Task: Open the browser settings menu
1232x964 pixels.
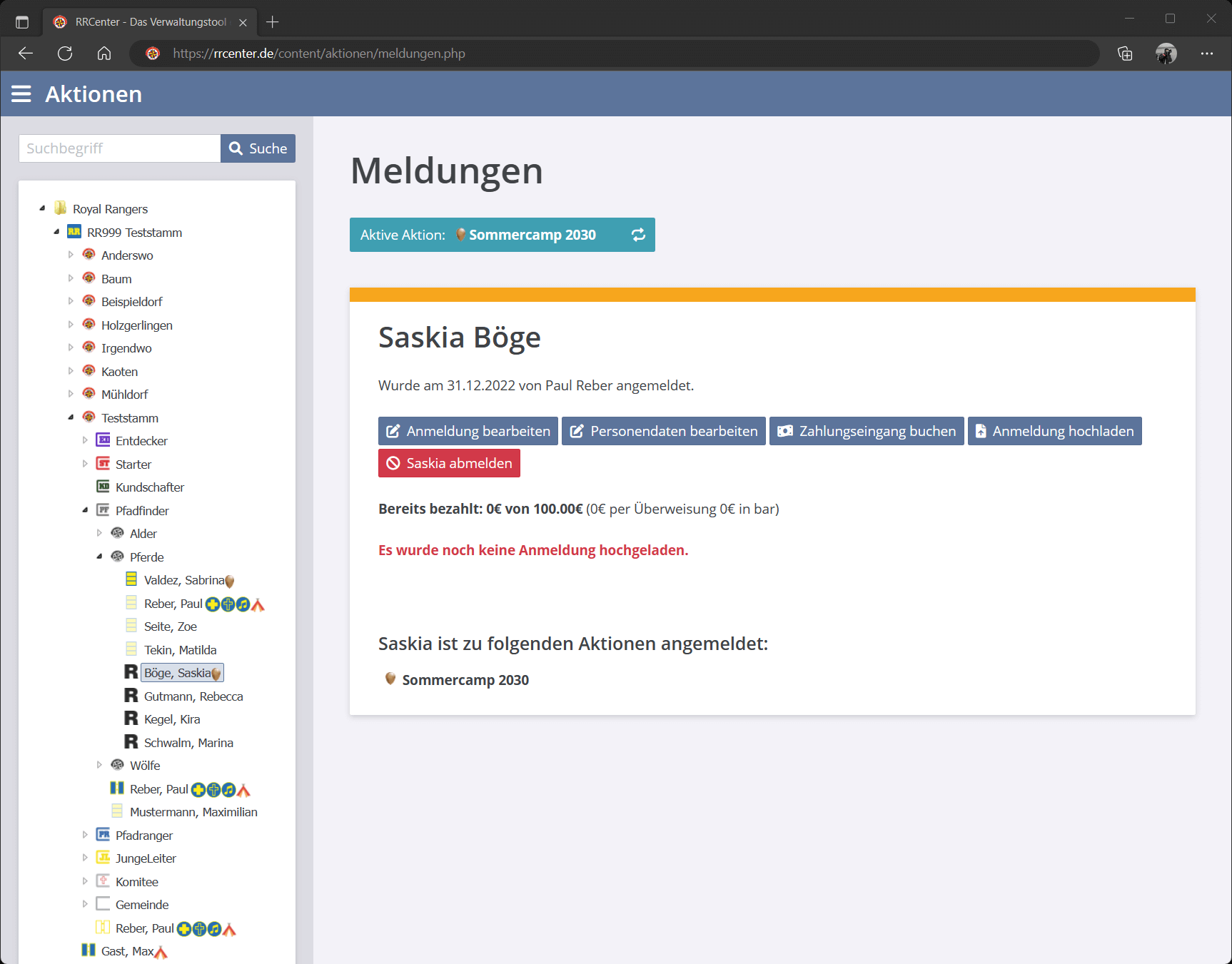Action: point(1208,54)
